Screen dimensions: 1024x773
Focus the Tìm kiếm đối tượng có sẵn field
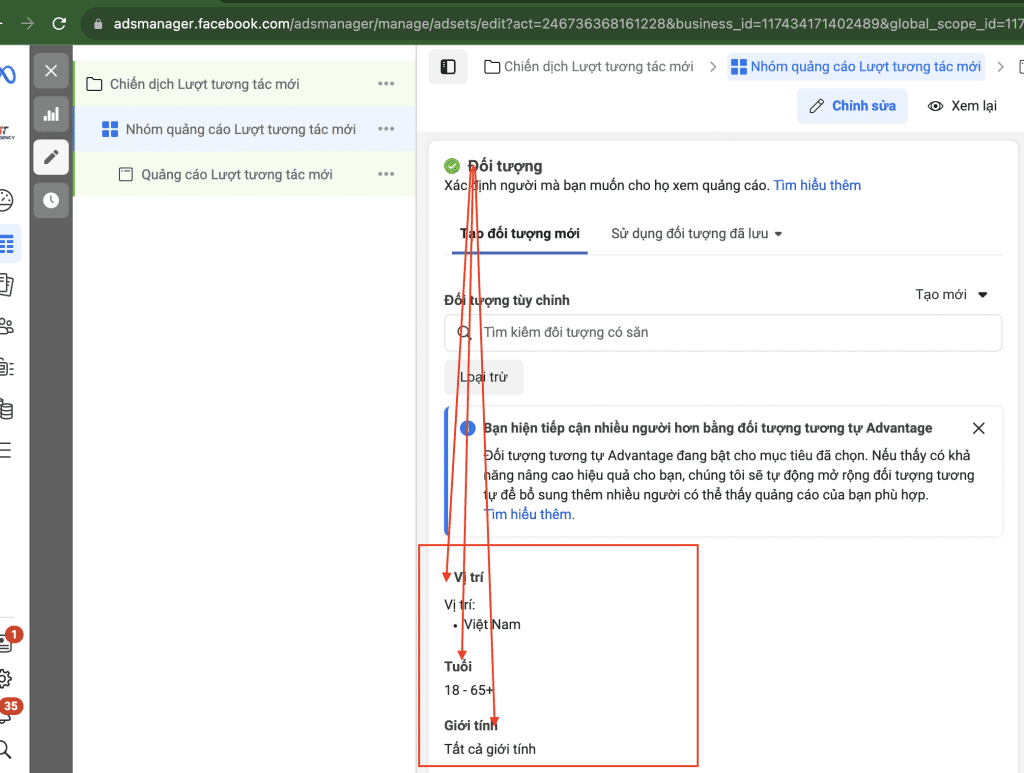click(723, 333)
